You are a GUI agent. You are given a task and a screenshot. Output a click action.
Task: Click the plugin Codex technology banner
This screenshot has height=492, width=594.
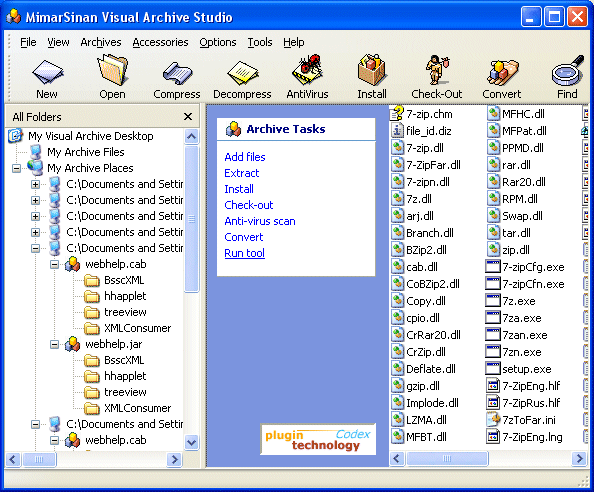click(318, 439)
